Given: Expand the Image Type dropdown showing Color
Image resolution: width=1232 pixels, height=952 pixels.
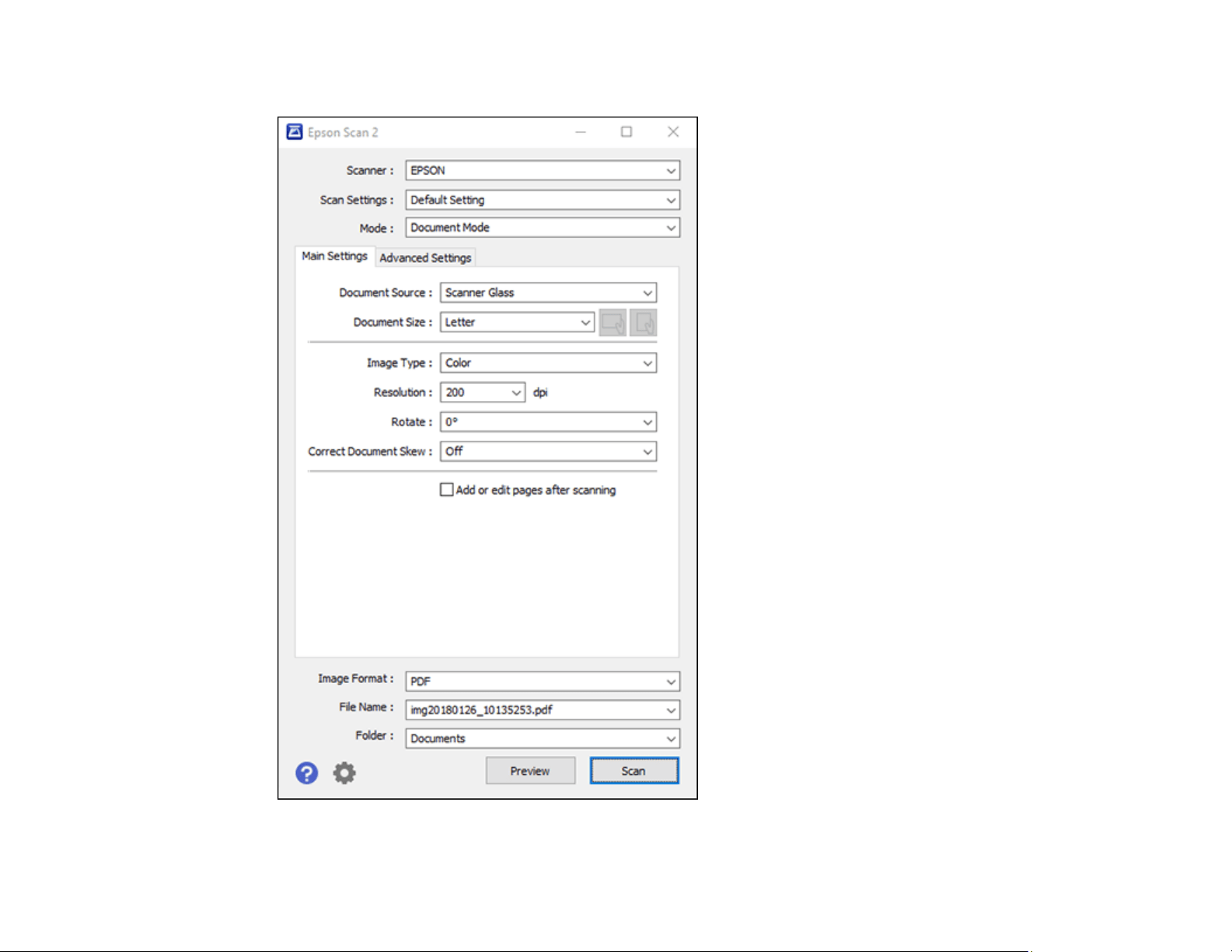Looking at the screenshot, I should tap(549, 363).
